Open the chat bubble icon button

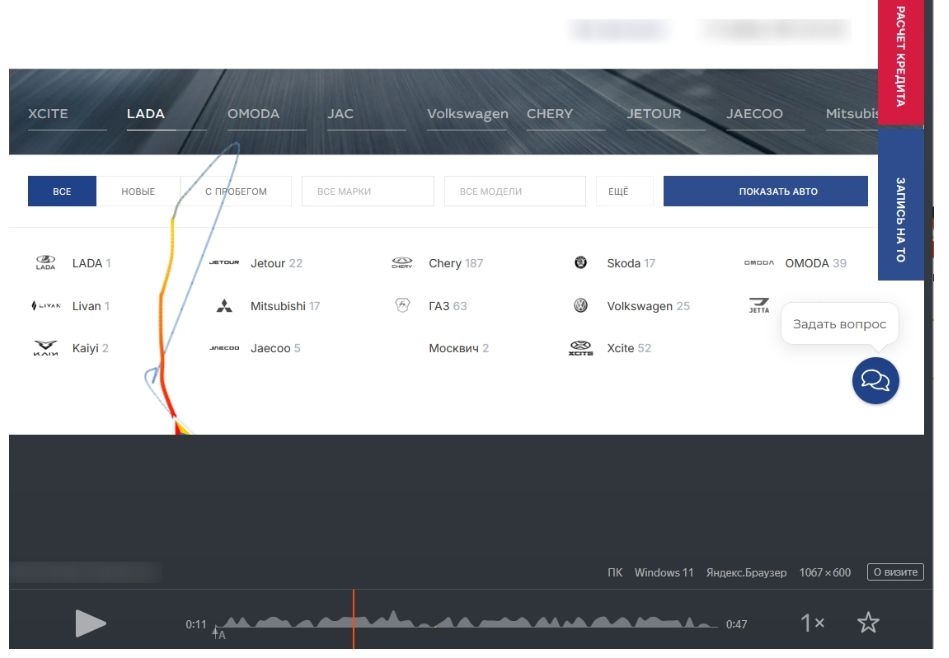pos(875,381)
